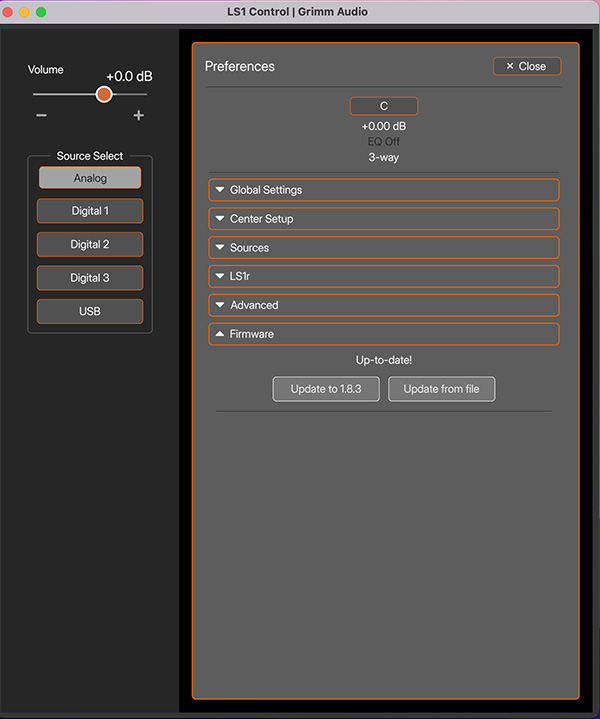Click the volume minus icon

(x=41, y=116)
